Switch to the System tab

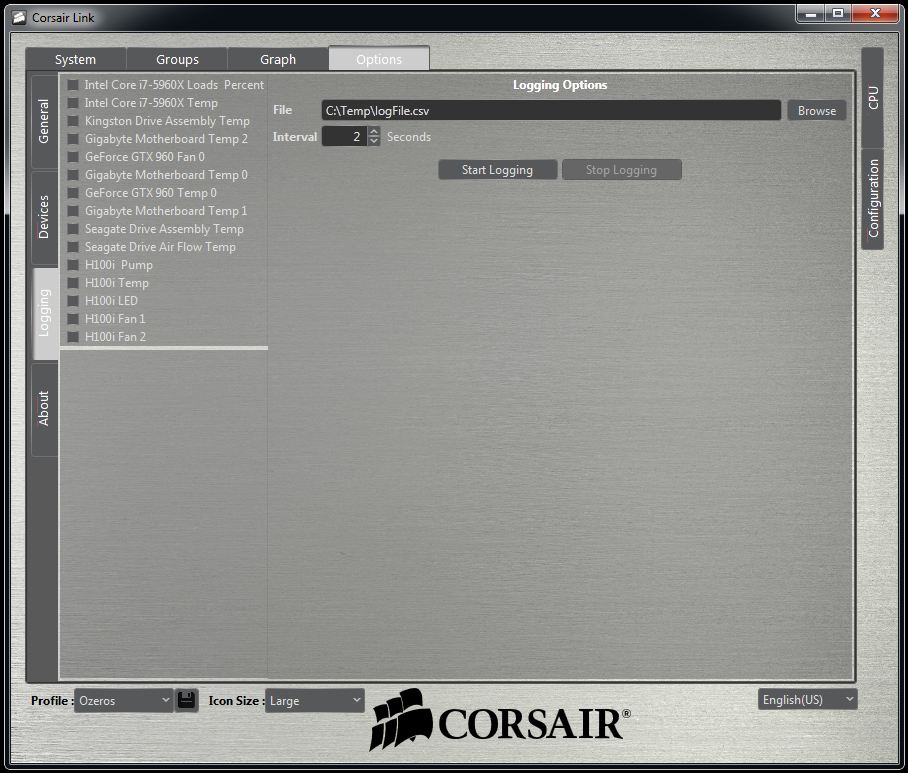coord(75,59)
